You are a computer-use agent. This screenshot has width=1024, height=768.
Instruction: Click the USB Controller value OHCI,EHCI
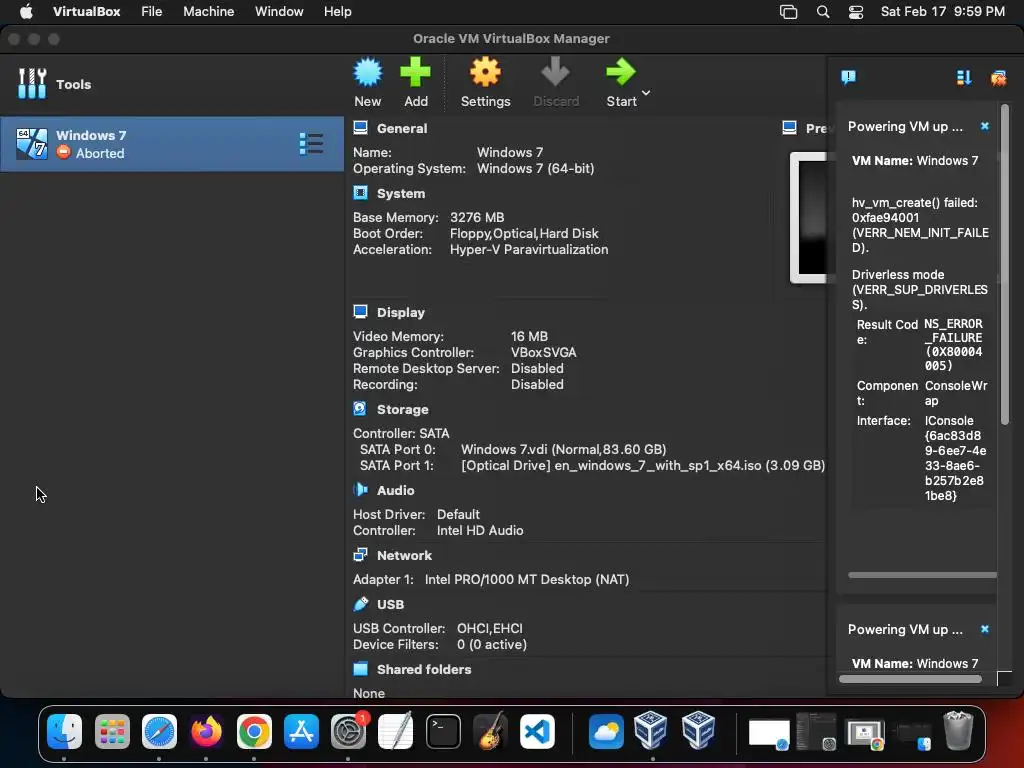click(x=489, y=628)
